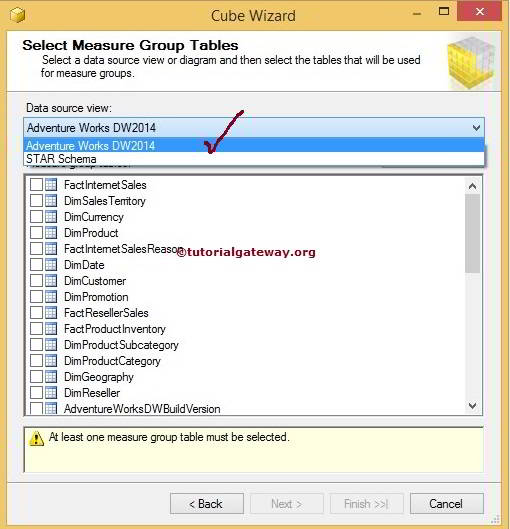510x529 pixels.
Task: Click the Cancel button
Action: coord(447,504)
